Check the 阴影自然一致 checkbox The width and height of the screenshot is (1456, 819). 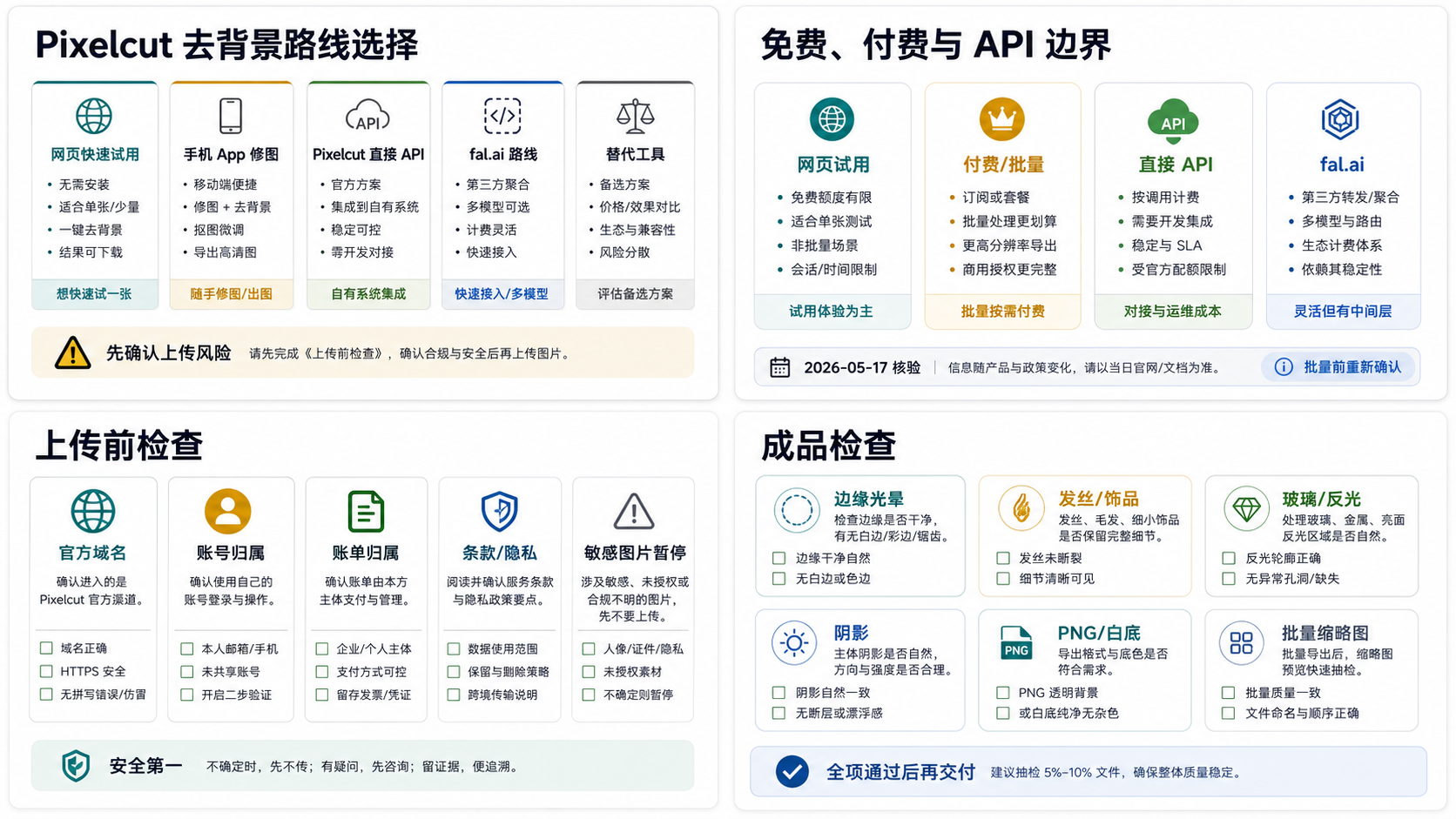[x=779, y=693]
